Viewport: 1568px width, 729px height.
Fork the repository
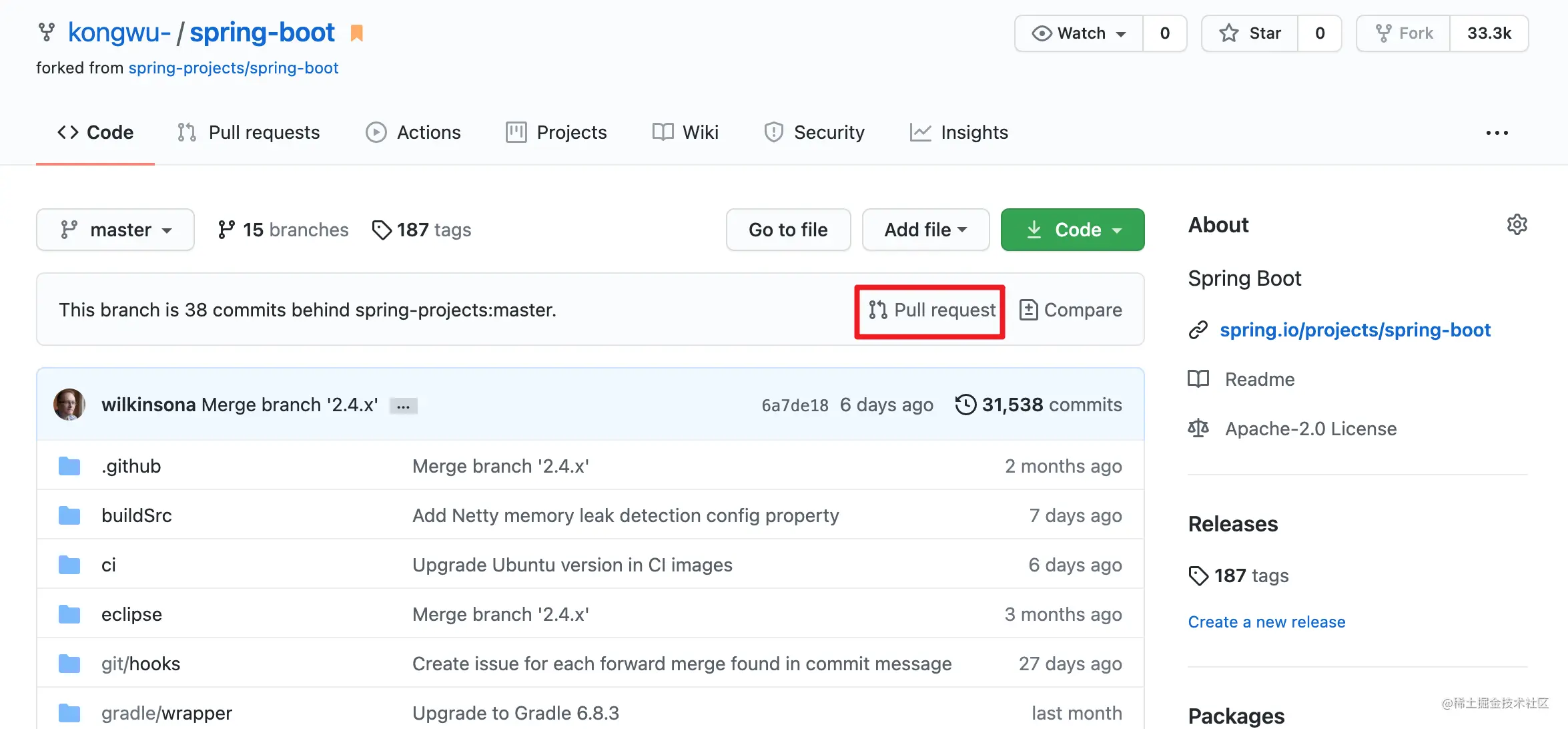(x=1404, y=33)
